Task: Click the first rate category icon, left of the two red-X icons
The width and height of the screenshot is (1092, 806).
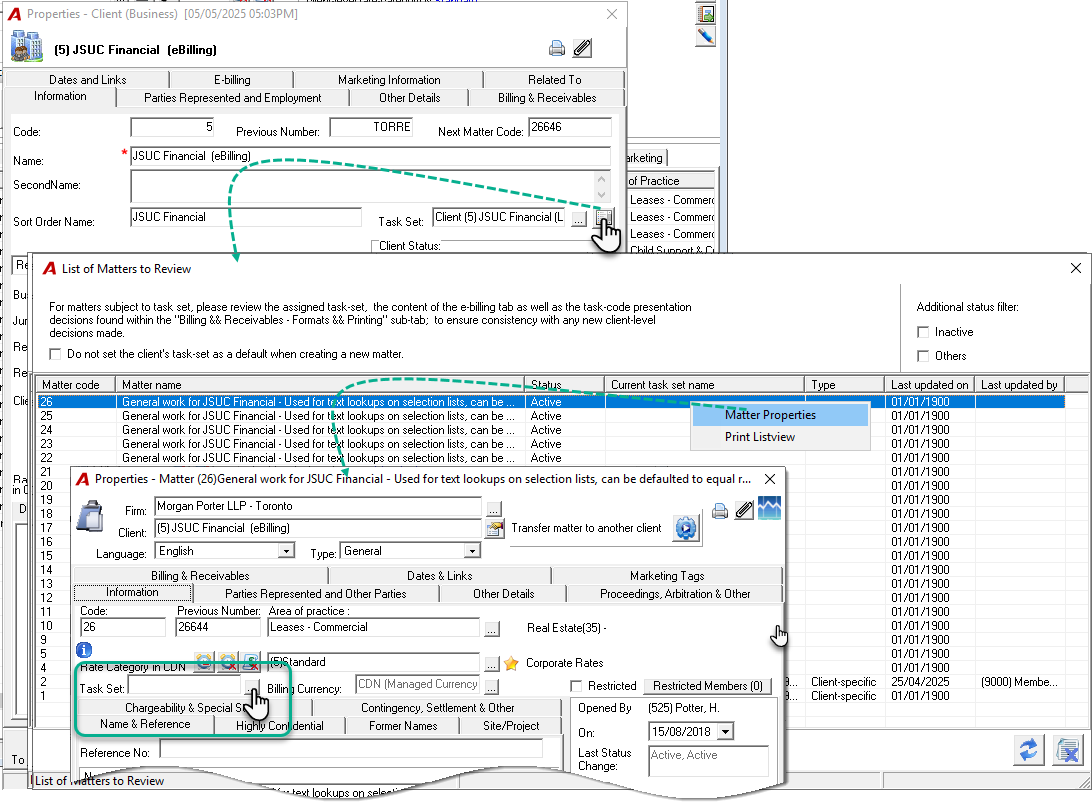Action: (x=204, y=662)
